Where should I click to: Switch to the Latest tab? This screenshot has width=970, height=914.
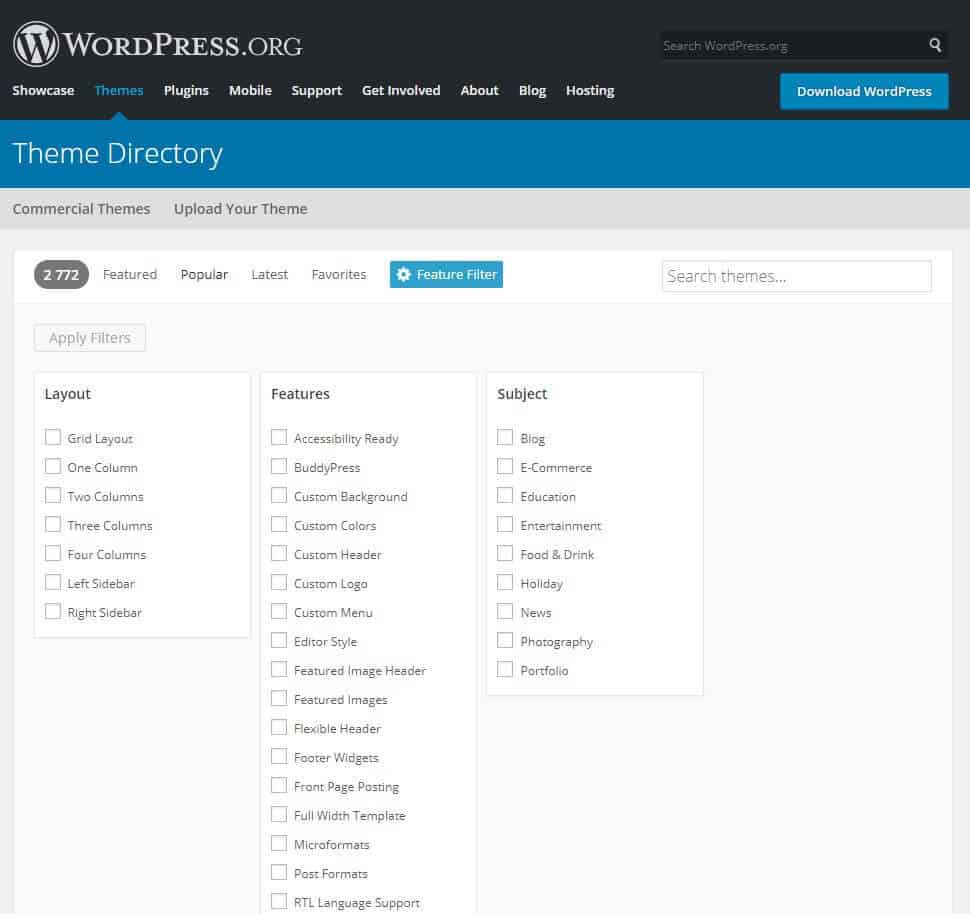[270, 274]
